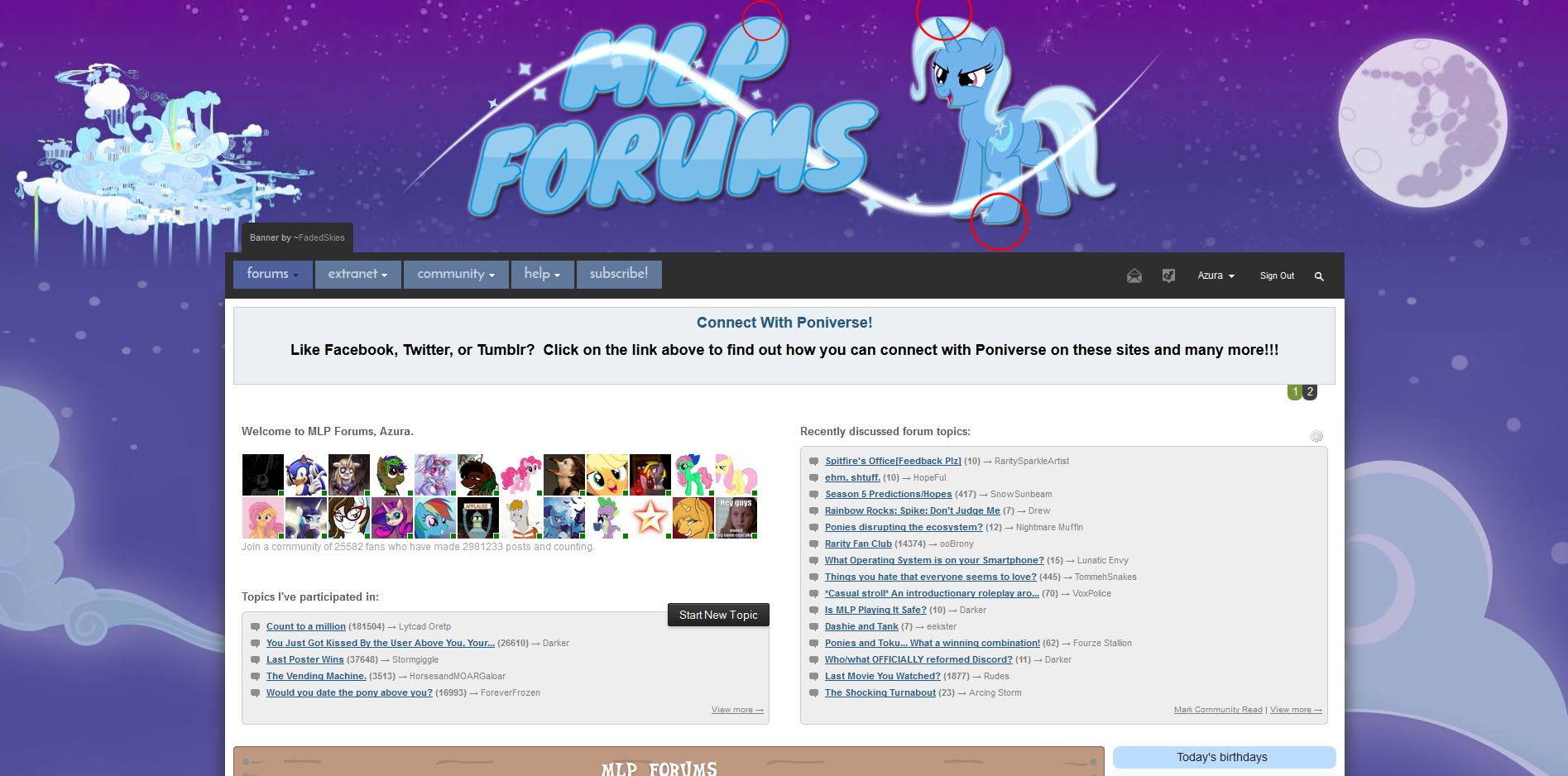1568x776 pixels.
Task: Open the Bender avatar member profile
Action: 478,518
